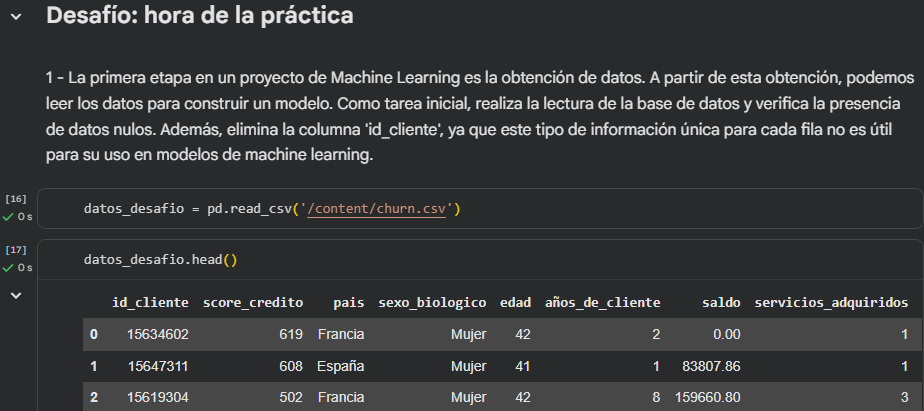924x411 pixels.
Task: Click into the pd.read_csv code cell
Action: pos(600,209)
